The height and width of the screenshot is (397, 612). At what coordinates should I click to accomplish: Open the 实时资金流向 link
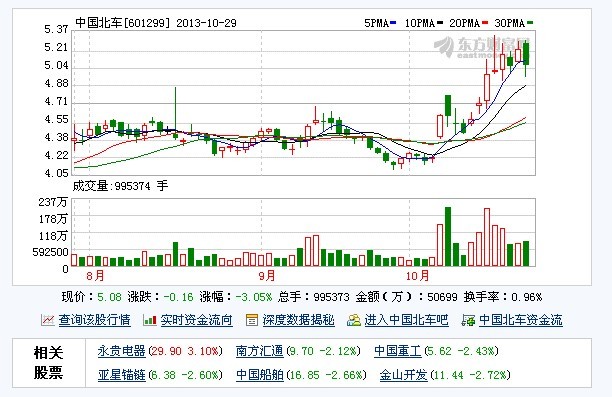click(x=197, y=320)
